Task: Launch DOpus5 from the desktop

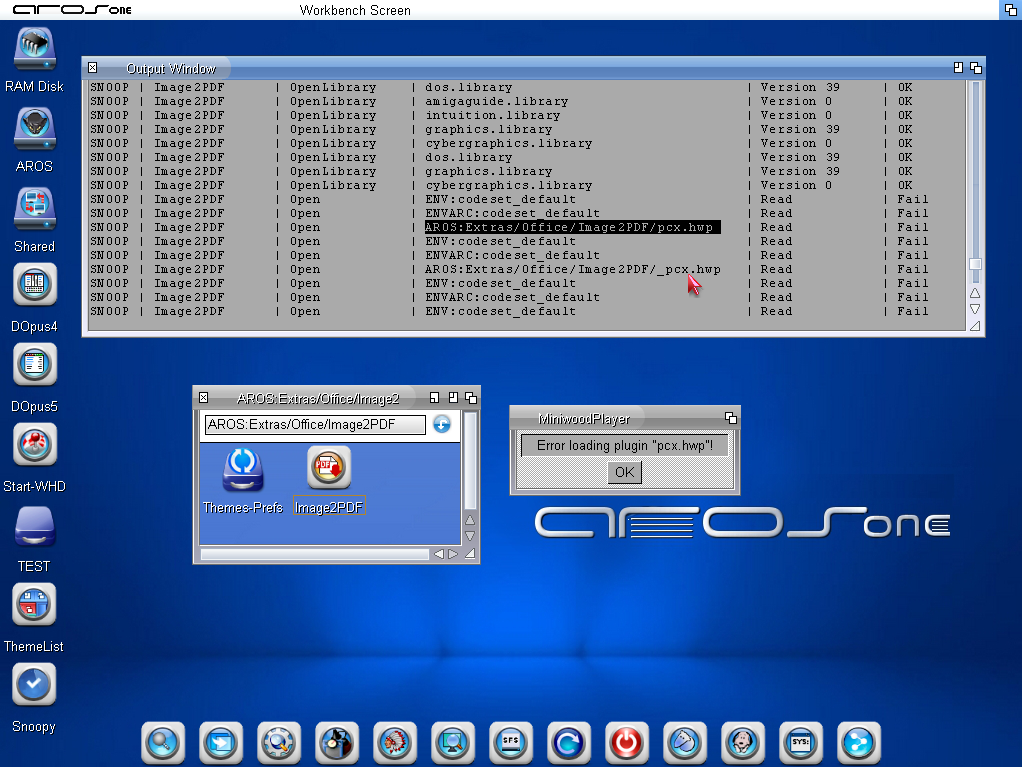Action: pos(35,364)
